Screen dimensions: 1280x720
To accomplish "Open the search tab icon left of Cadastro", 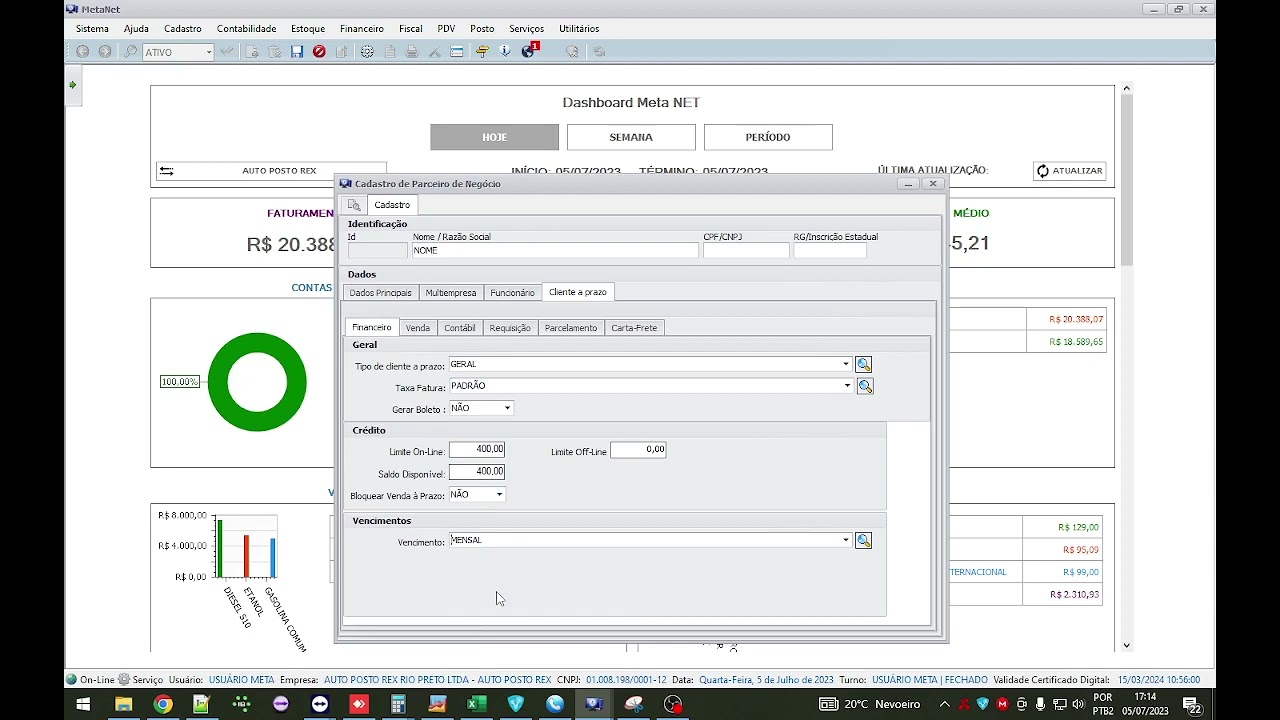I will pyautogui.click(x=354, y=205).
